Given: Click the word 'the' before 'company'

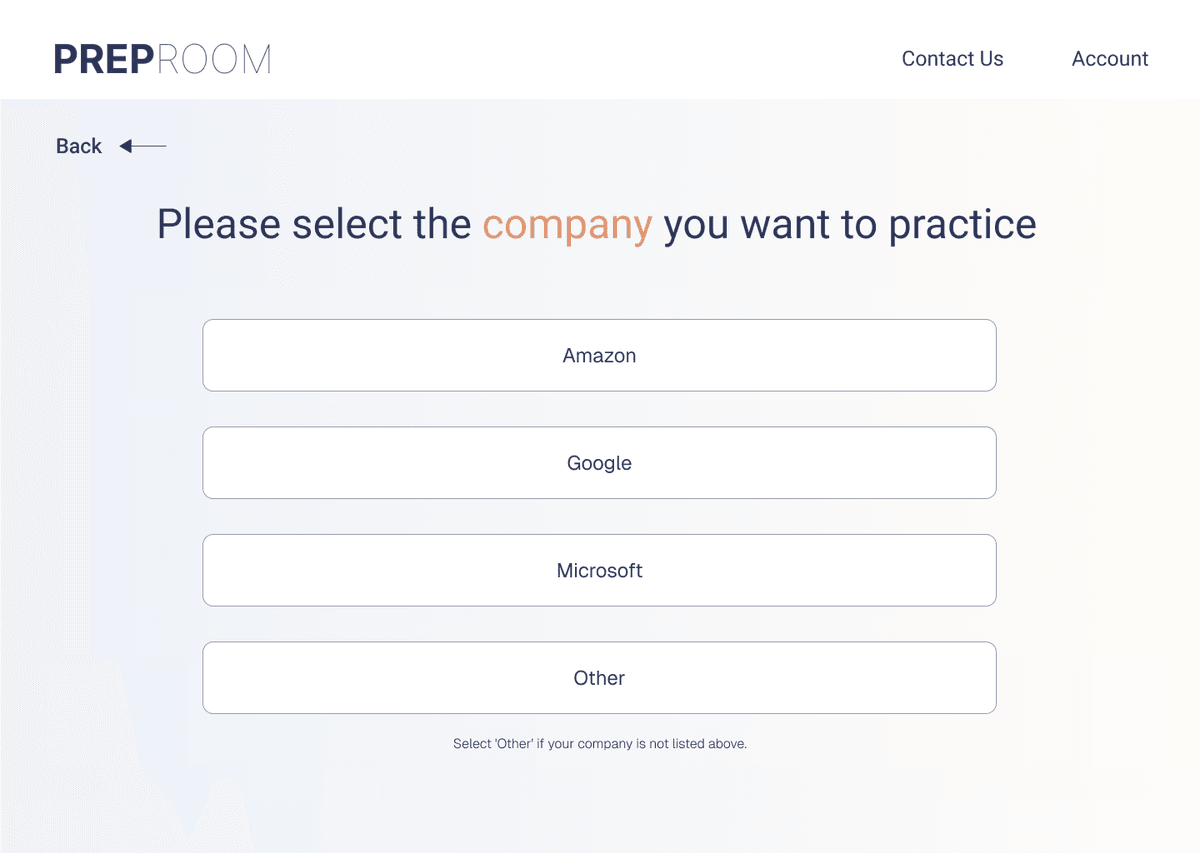Looking at the screenshot, I should (442, 225).
